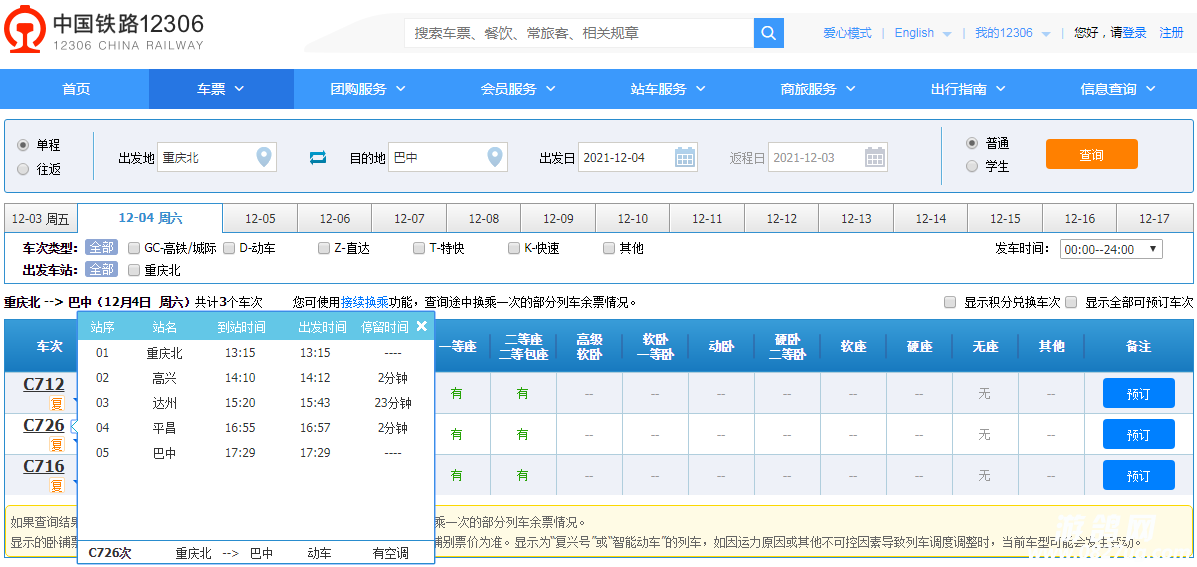
Task: Enable show all bookable trains checkbox
Action: pos(1071,302)
